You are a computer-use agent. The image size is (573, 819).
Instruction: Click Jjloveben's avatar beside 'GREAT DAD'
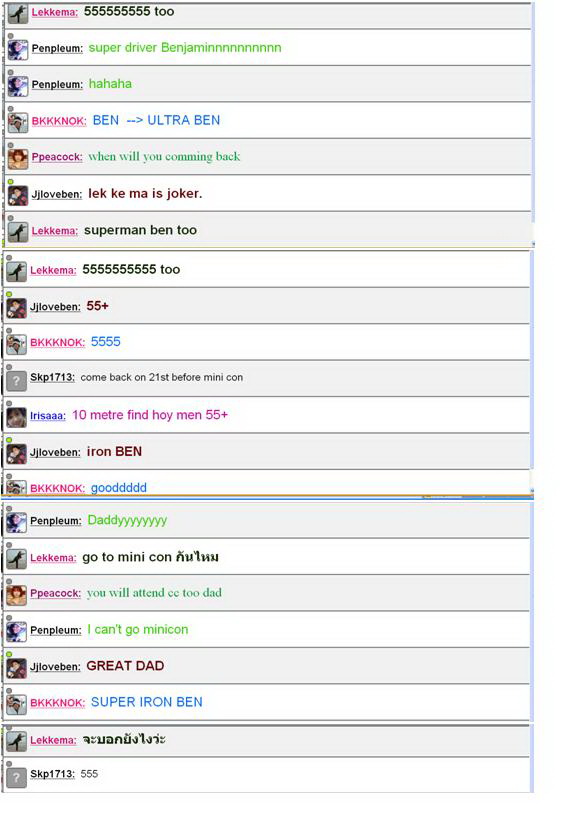tap(16, 669)
